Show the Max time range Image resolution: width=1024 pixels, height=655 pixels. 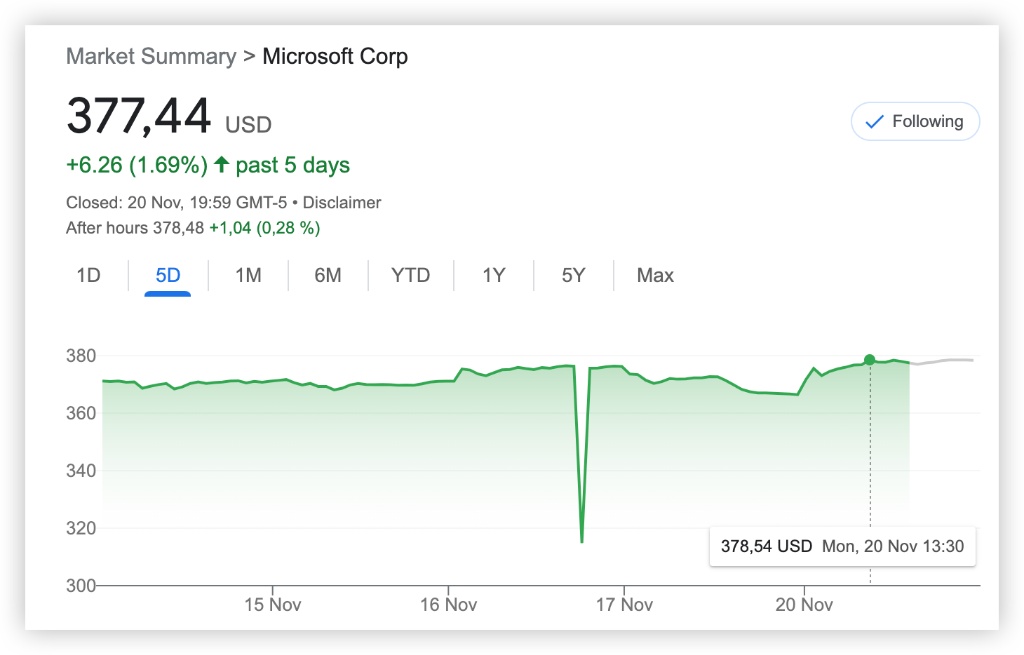coord(655,275)
